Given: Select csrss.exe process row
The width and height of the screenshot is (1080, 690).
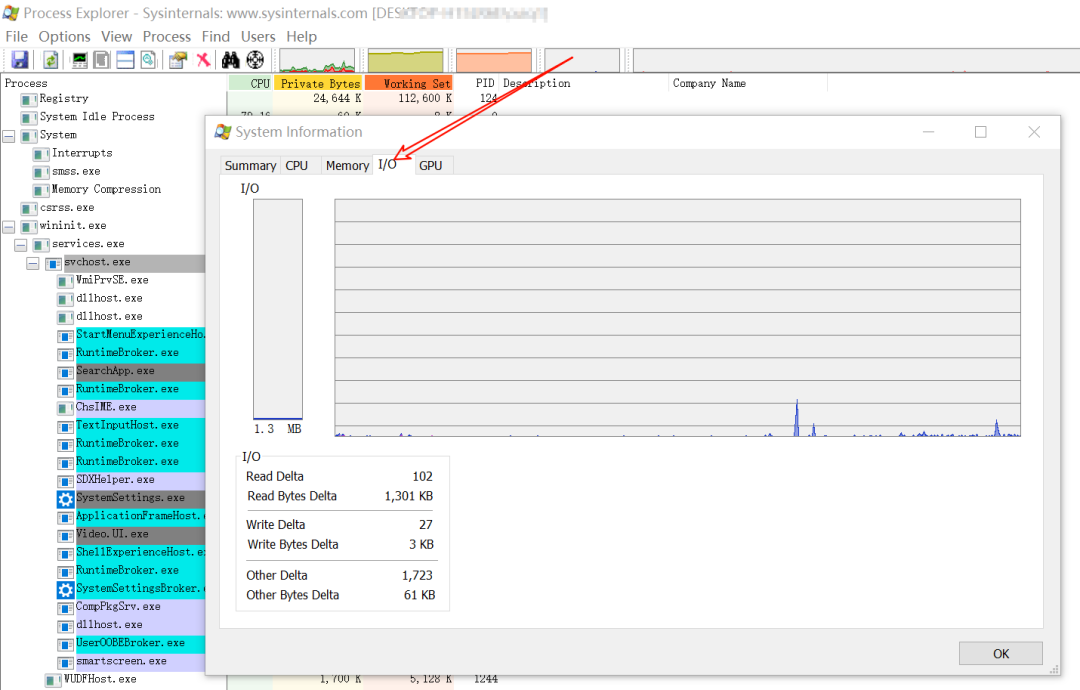Looking at the screenshot, I should (x=67, y=208).
